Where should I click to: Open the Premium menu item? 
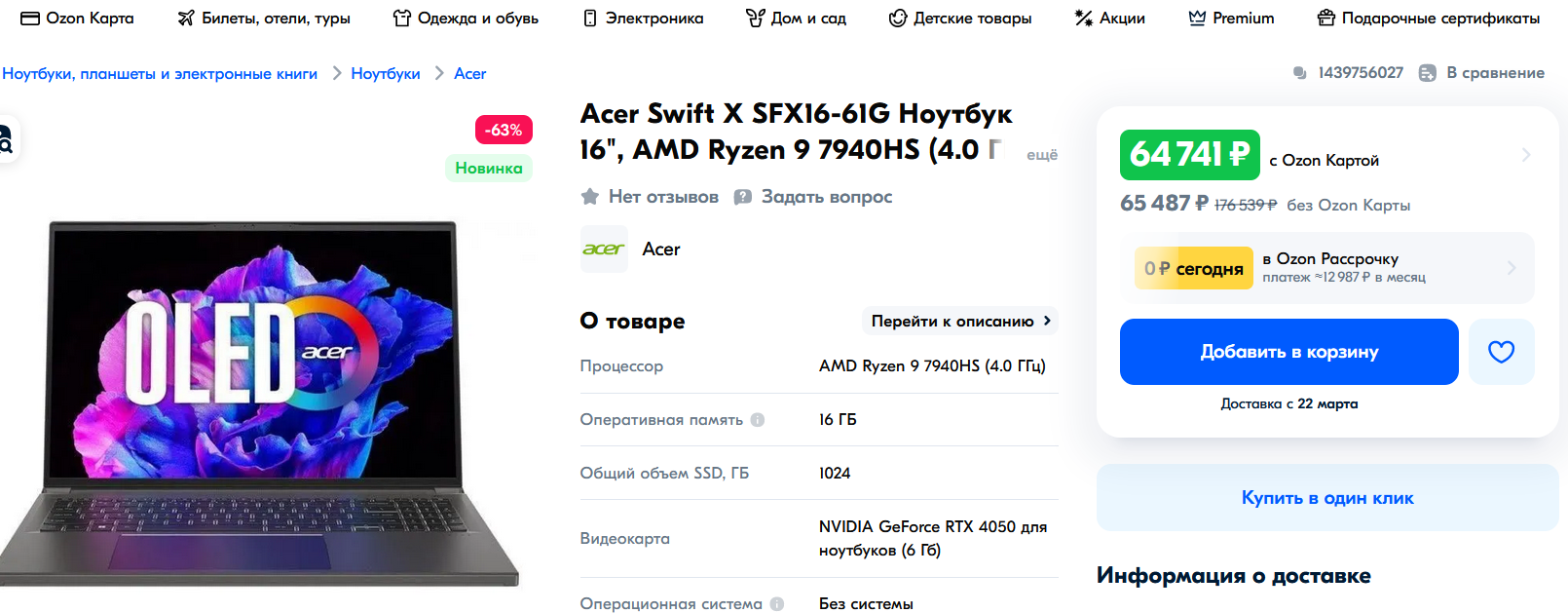pyautogui.click(x=1231, y=19)
